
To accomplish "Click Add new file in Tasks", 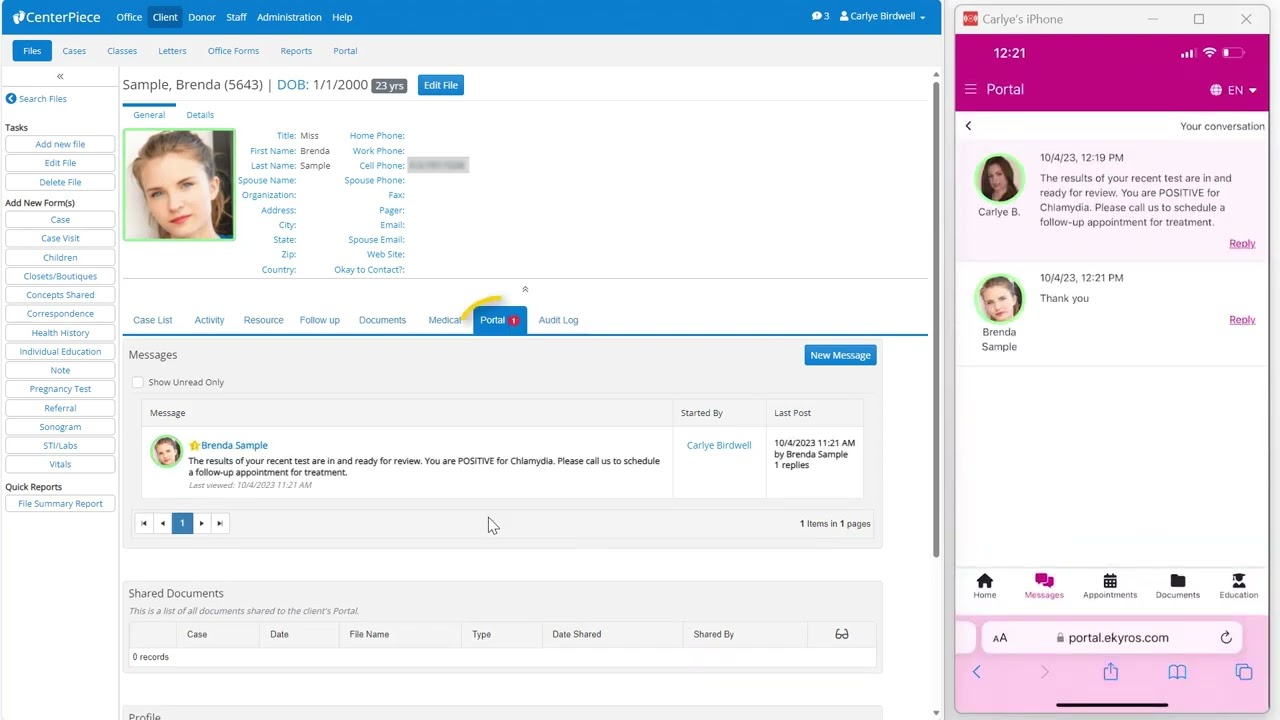I will point(60,144).
